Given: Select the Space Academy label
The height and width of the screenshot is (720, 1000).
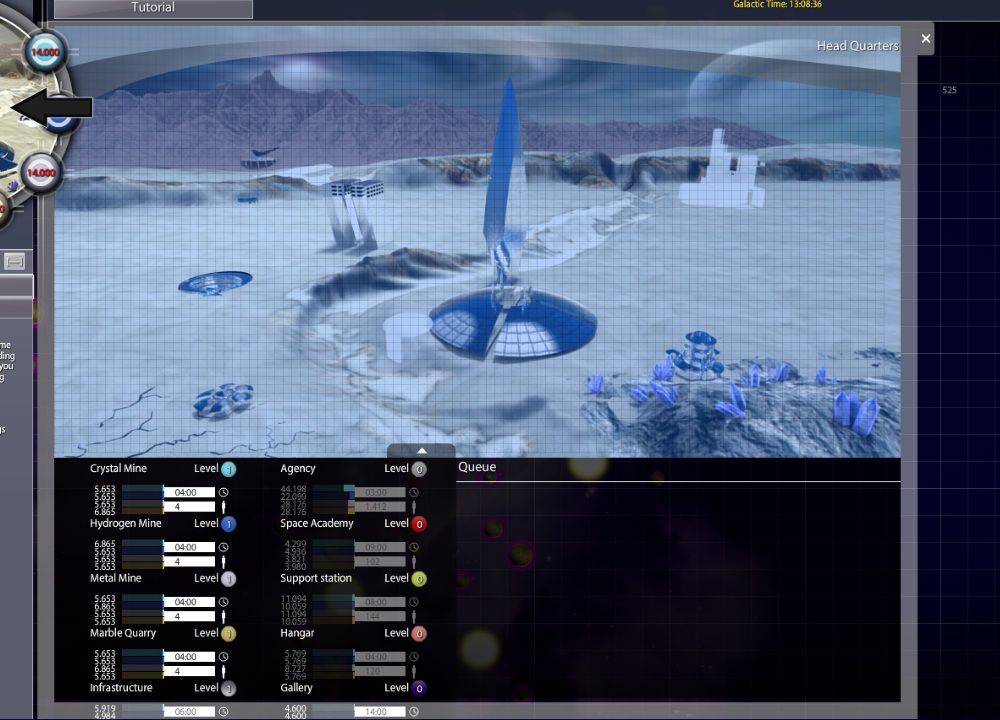Looking at the screenshot, I should [x=317, y=524].
